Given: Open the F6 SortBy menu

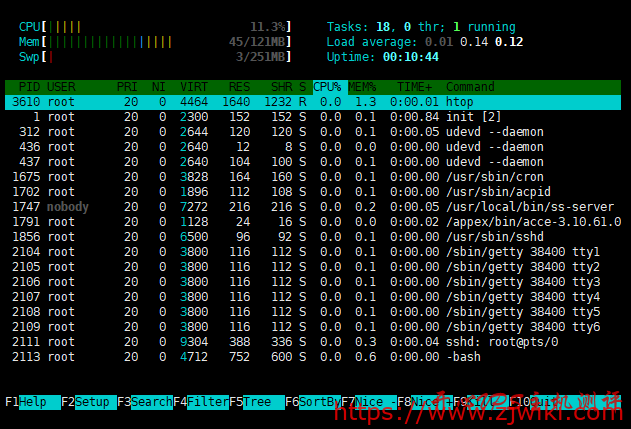Looking at the screenshot, I should coord(313,401).
